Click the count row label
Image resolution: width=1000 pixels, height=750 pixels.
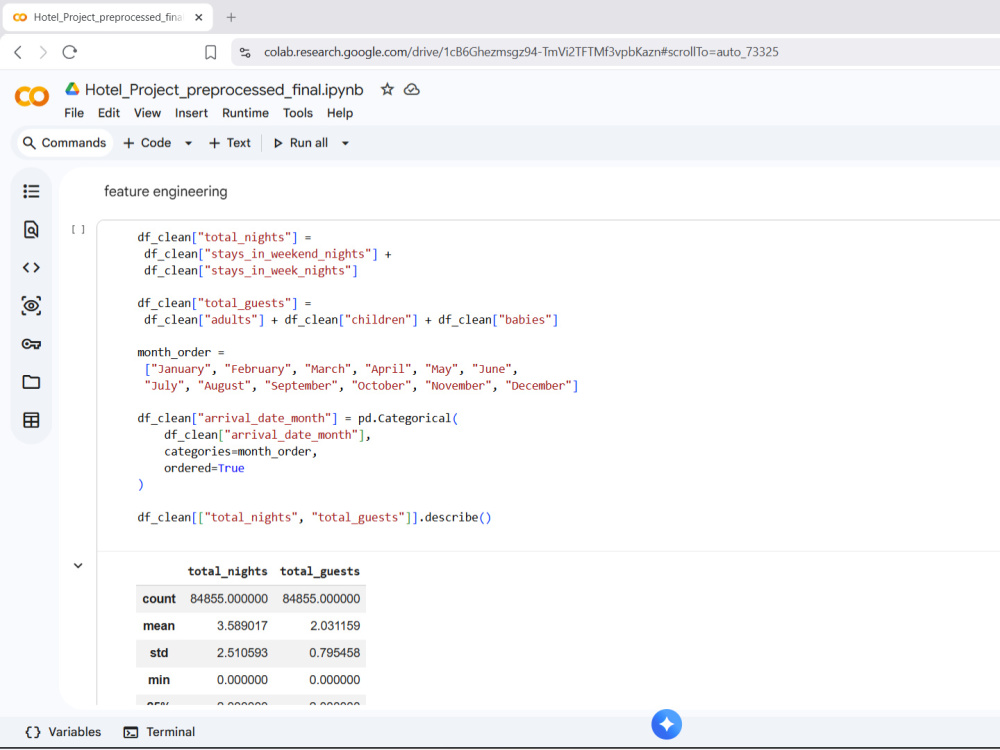pos(159,599)
